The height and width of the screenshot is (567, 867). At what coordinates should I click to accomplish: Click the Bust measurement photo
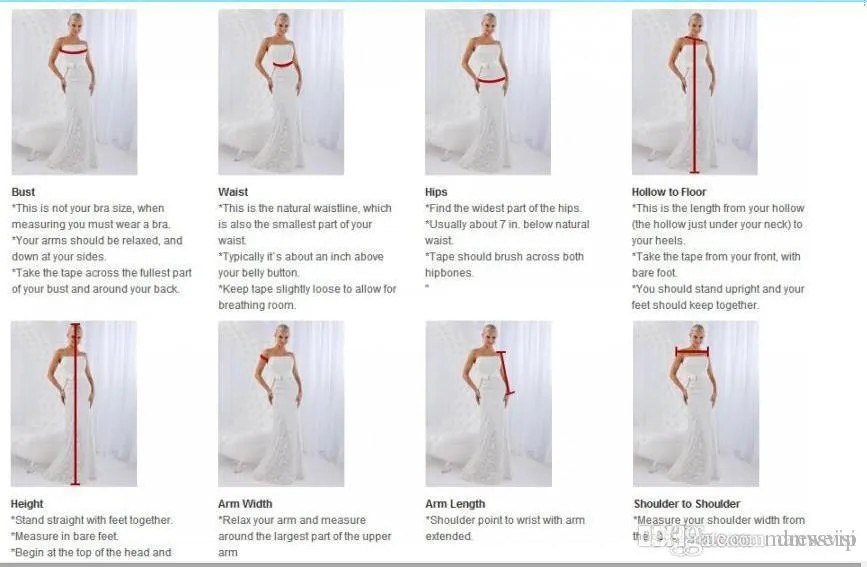pyautogui.click(x=74, y=92)
